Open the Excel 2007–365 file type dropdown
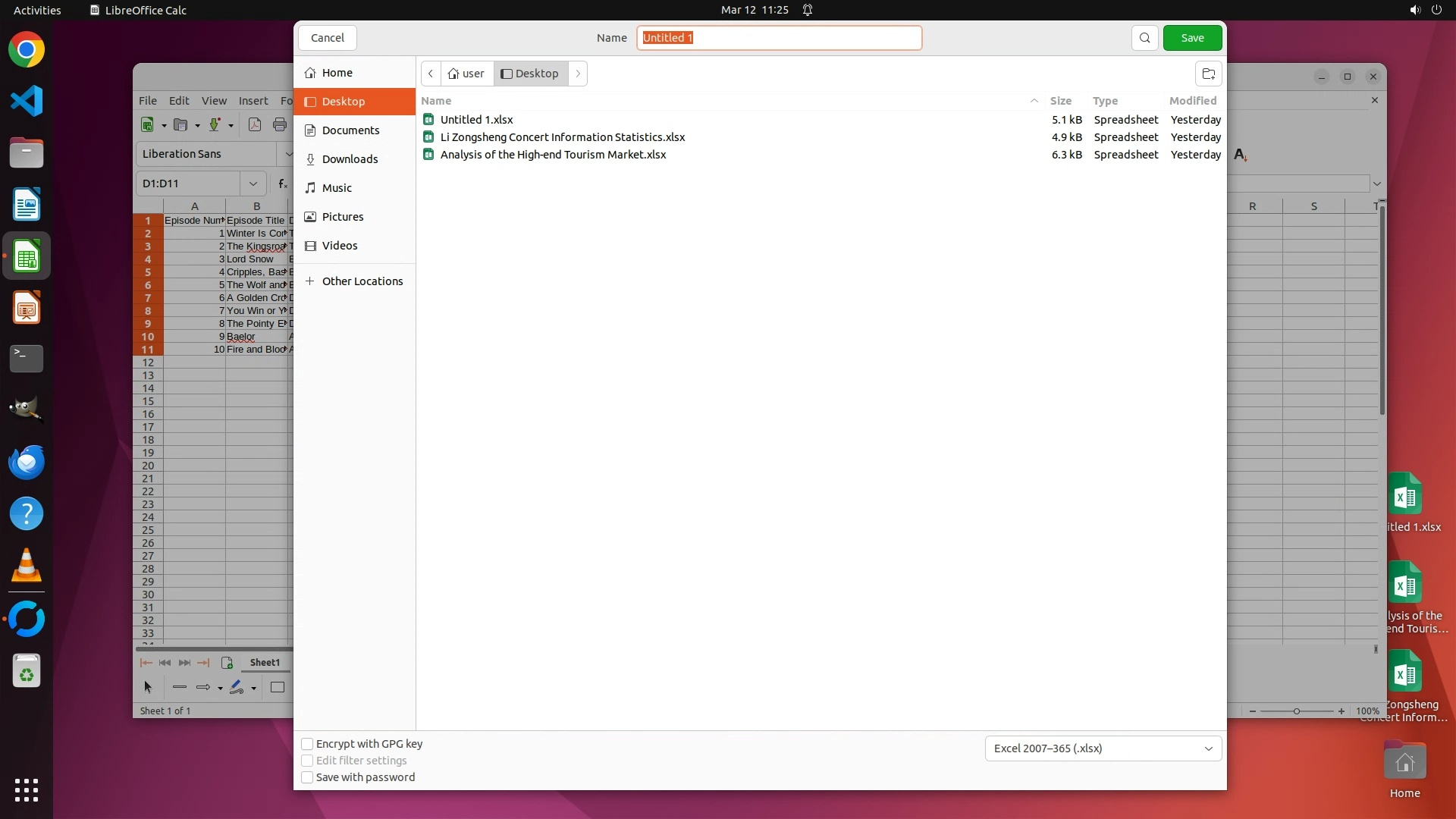The height and width of the screenshot is (819, 1456). point(1103,748)
